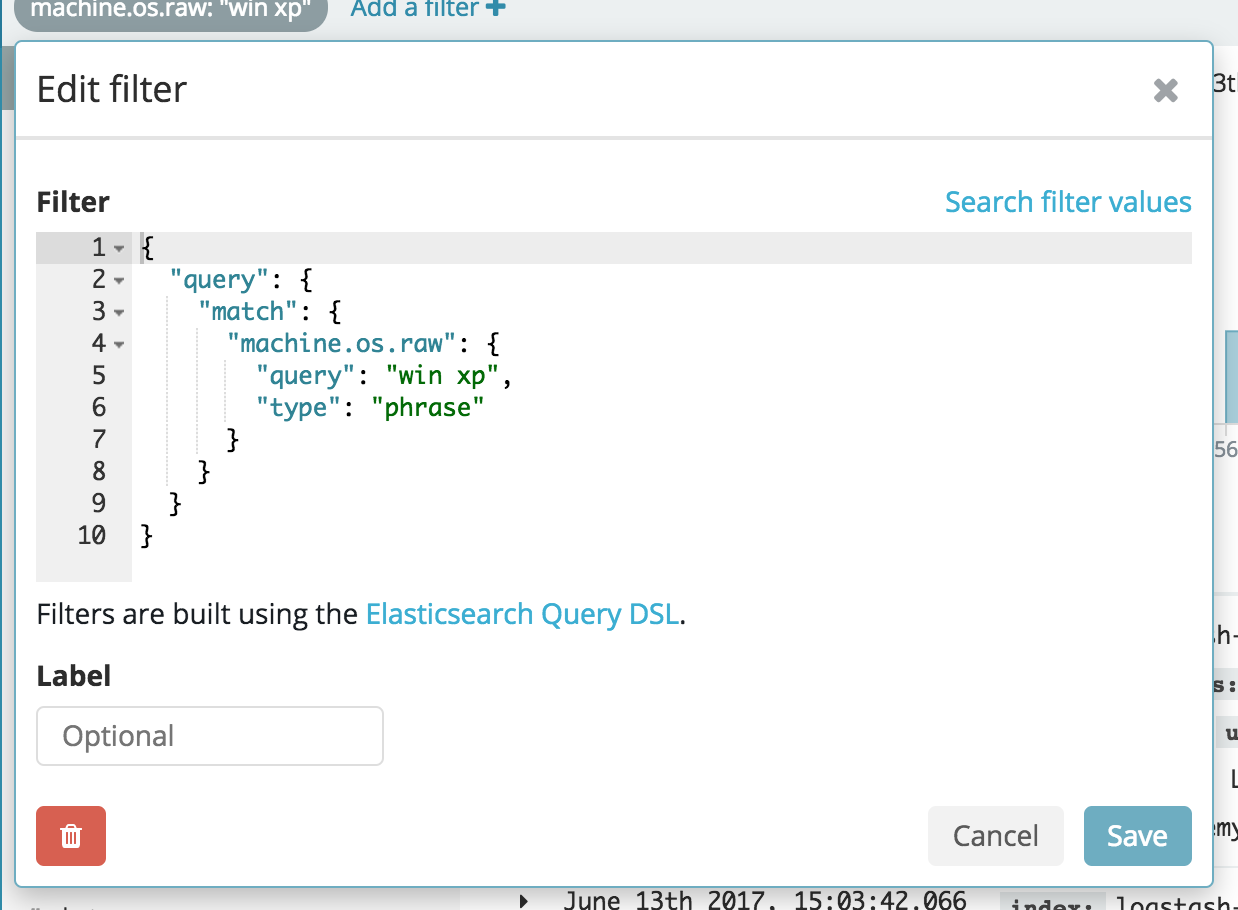Click the "phrase" type value on line 6
Image resolution: width=1238 pixels, height=910 pixels.
coord(429,407)
